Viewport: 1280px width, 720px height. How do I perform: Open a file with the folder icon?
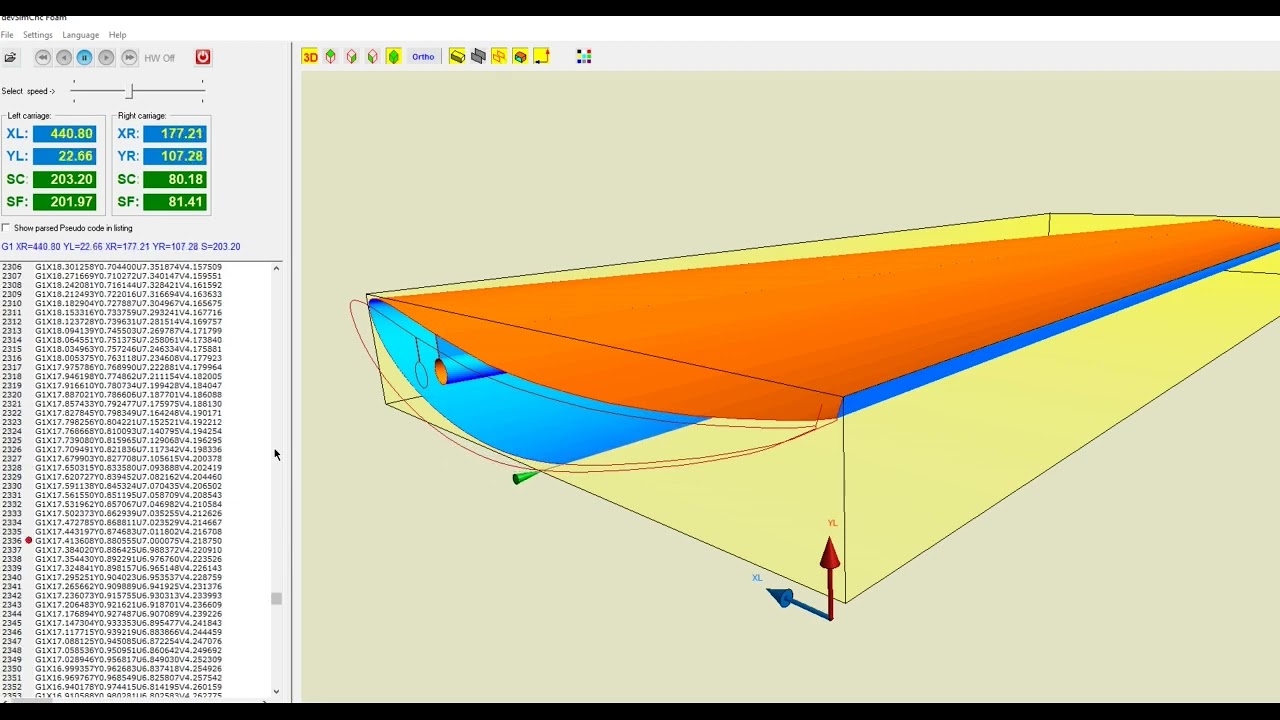pos(10,58)
